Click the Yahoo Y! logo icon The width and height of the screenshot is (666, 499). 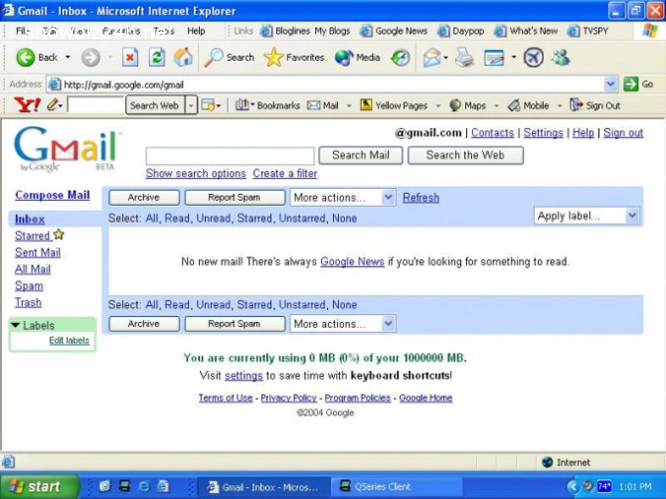pos(27,105)
